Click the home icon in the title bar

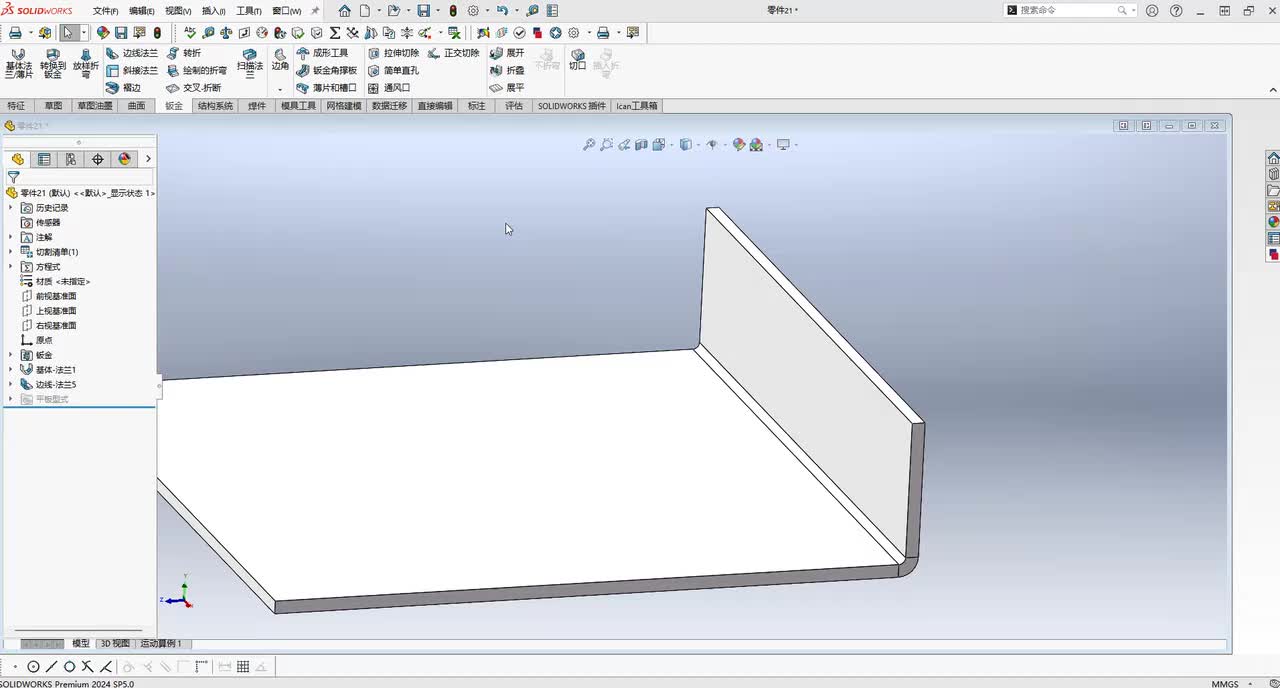click(345, 10)
